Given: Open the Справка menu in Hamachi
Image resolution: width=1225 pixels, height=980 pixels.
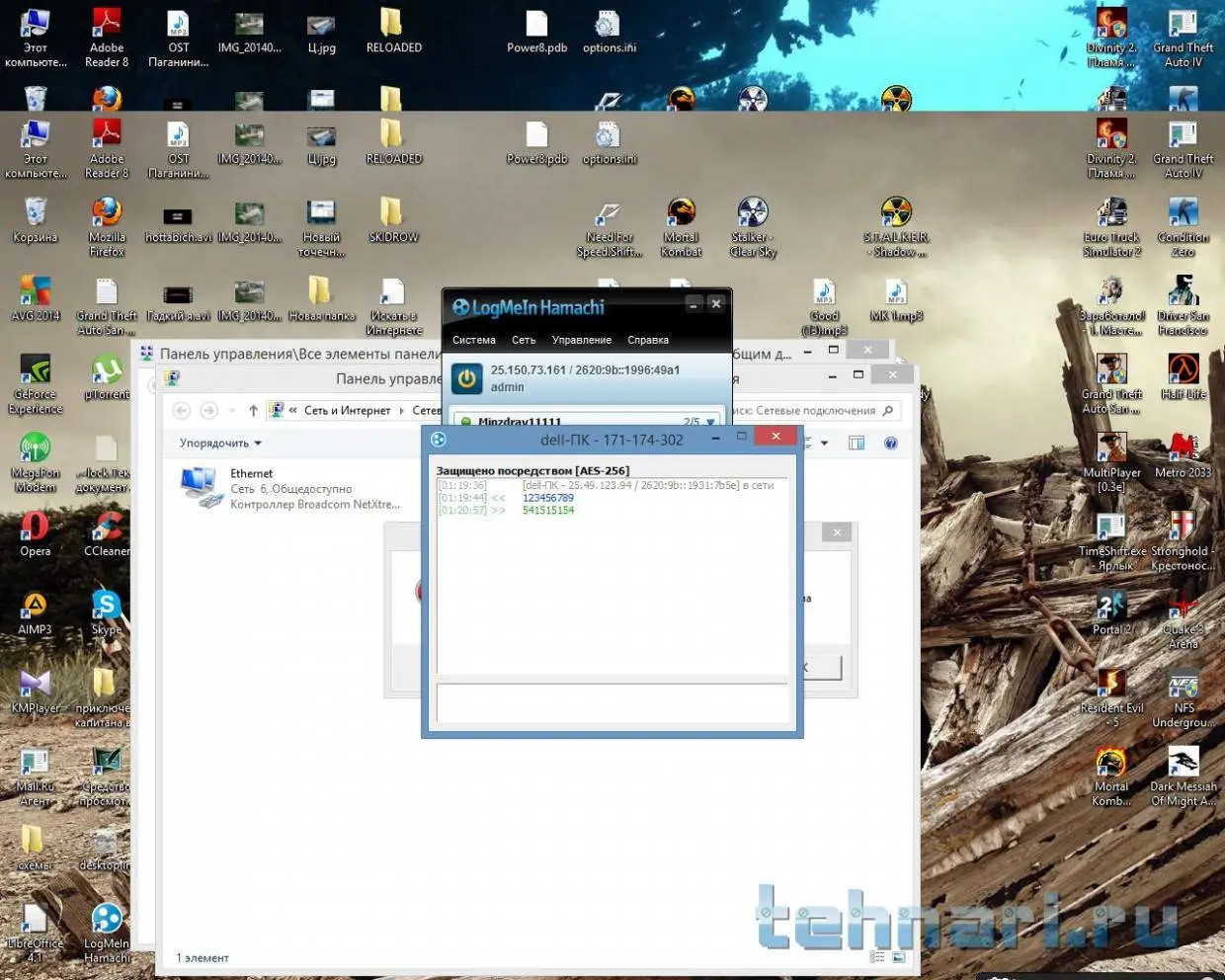Looking at the screenshot, I should (x=648, y=340).
